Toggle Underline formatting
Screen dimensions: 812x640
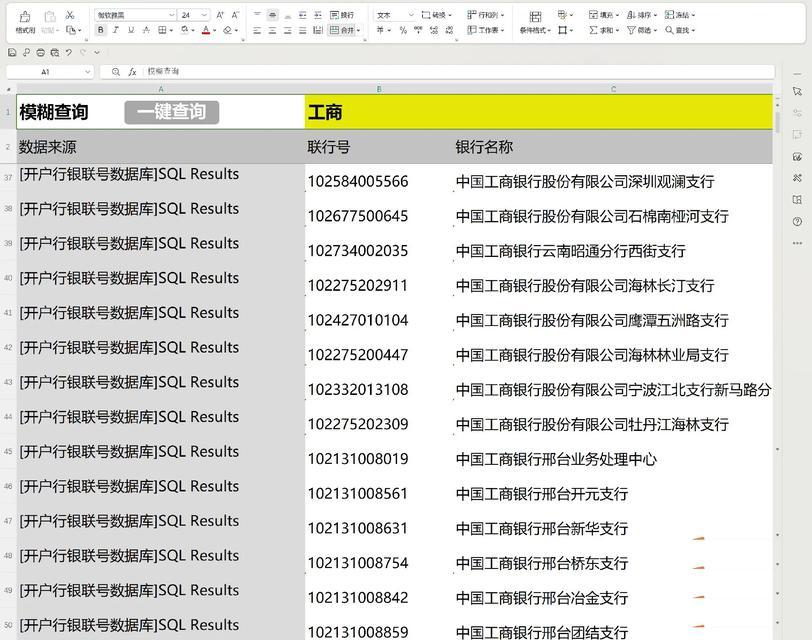click(x=131, y=30)
